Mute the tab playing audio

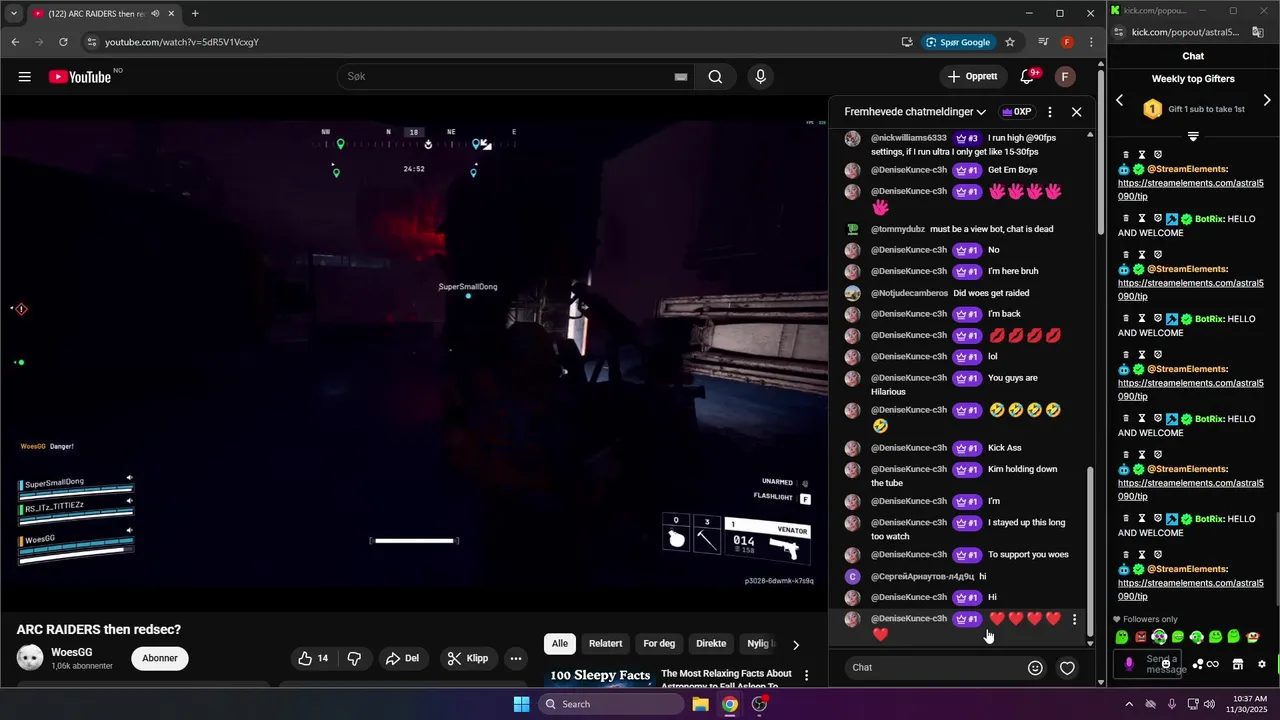tap(156, 13)
